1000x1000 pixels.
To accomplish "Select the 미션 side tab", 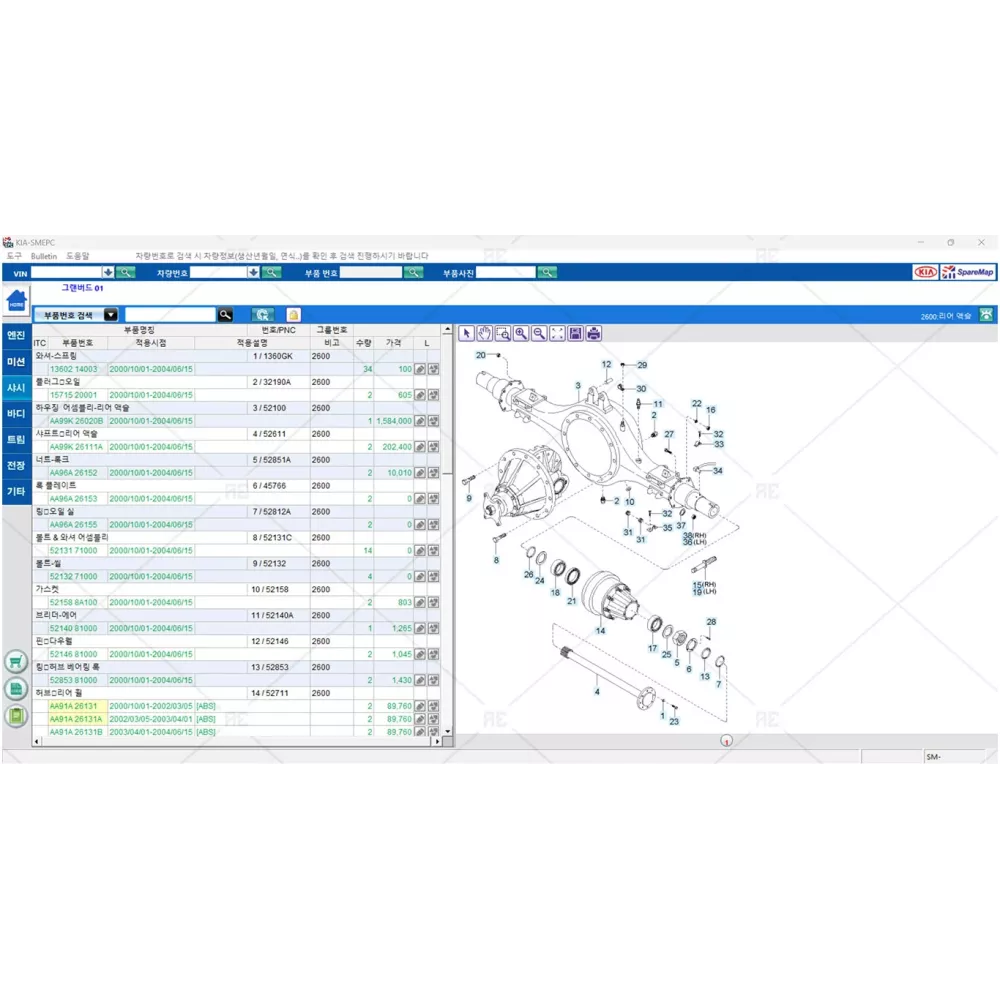I will [x=16, y=361].
